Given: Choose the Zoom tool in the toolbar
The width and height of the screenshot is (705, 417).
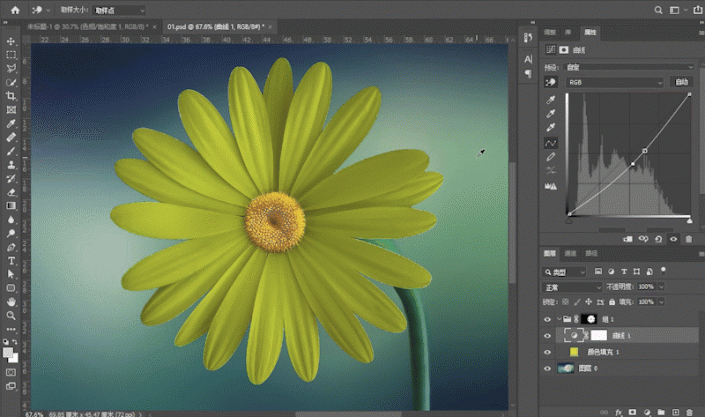Looking at the screenshot, I should [x=11, y=315].
